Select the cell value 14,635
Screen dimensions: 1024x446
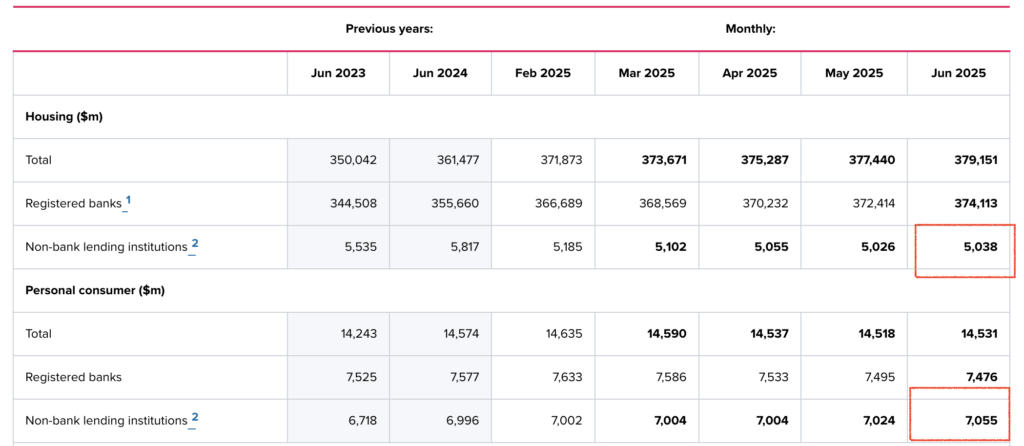[x=564, y=333]
